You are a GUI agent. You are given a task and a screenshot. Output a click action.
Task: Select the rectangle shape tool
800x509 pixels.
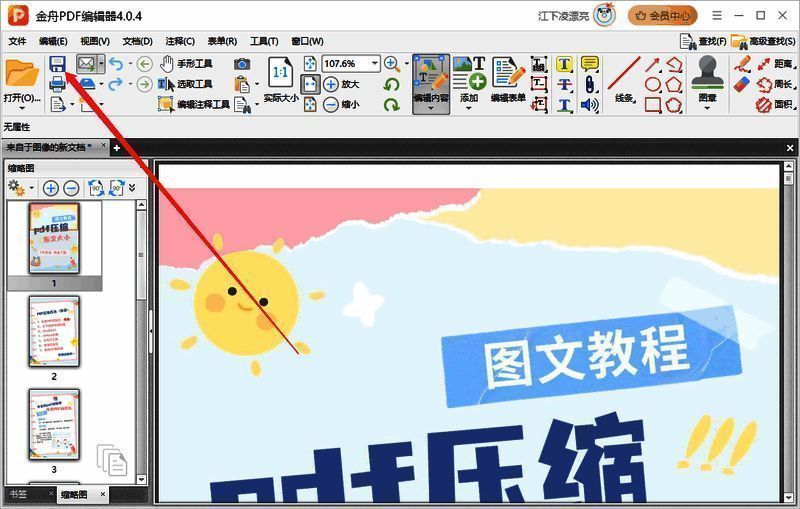tap(653, 105)
